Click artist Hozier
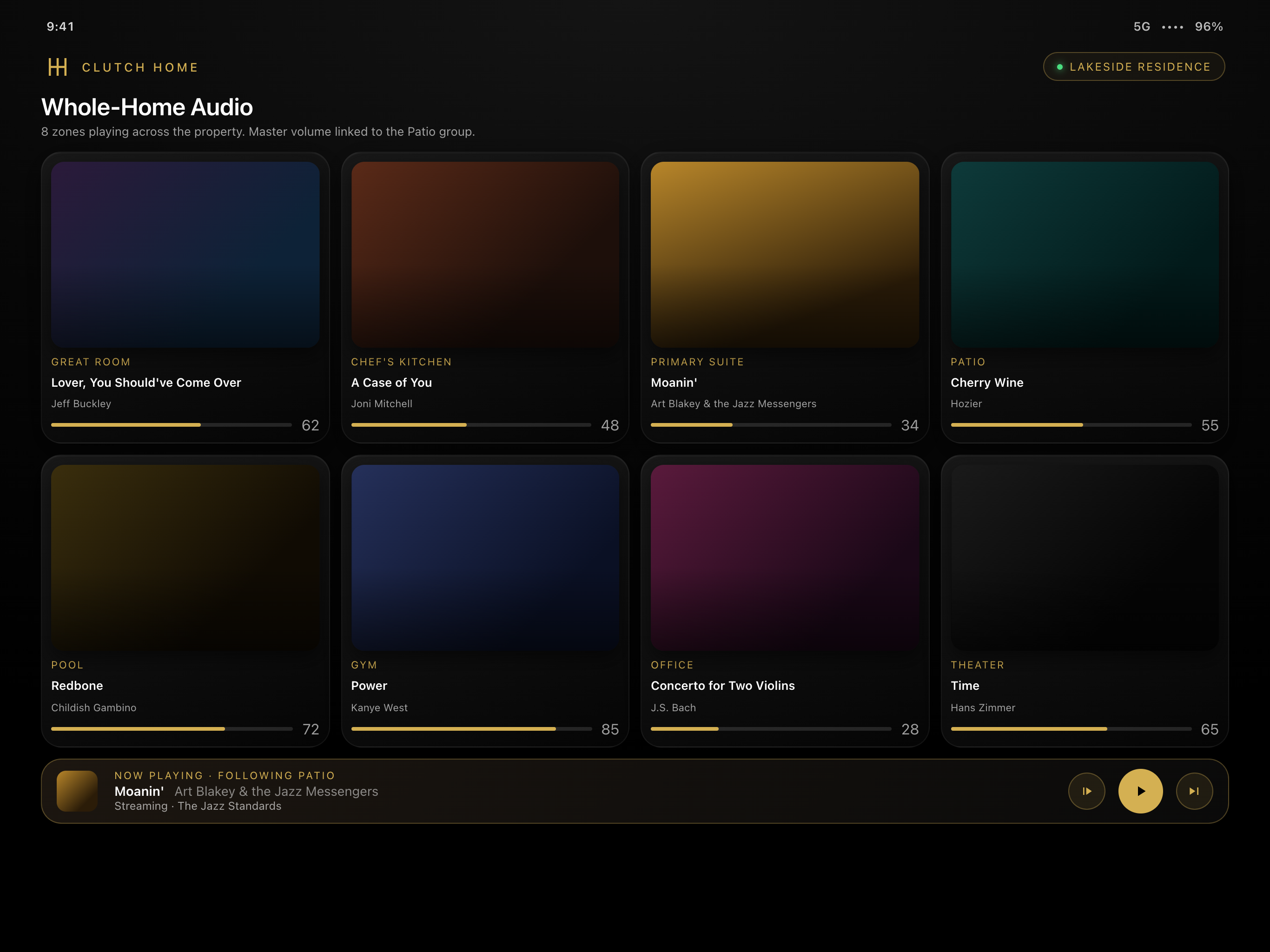This screenshot has height=952, width=1270. [x=966, y=403]
